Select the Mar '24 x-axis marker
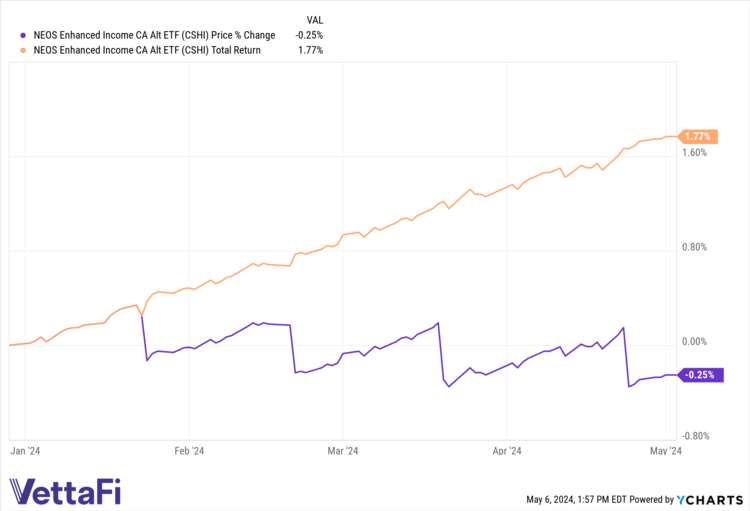 342,451
